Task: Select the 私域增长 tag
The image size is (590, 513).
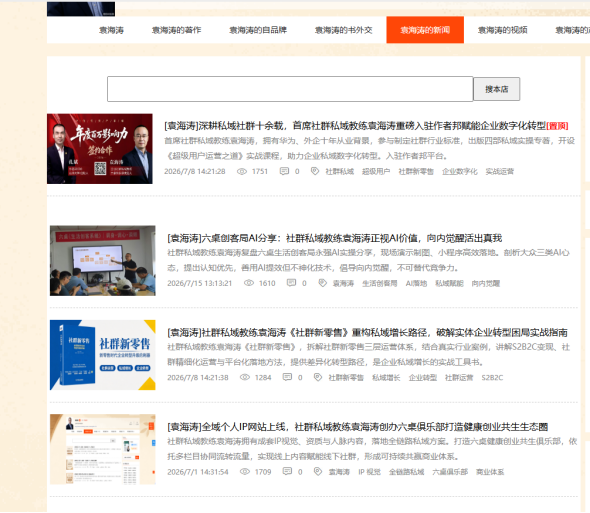Action: (x=386, y=378)
